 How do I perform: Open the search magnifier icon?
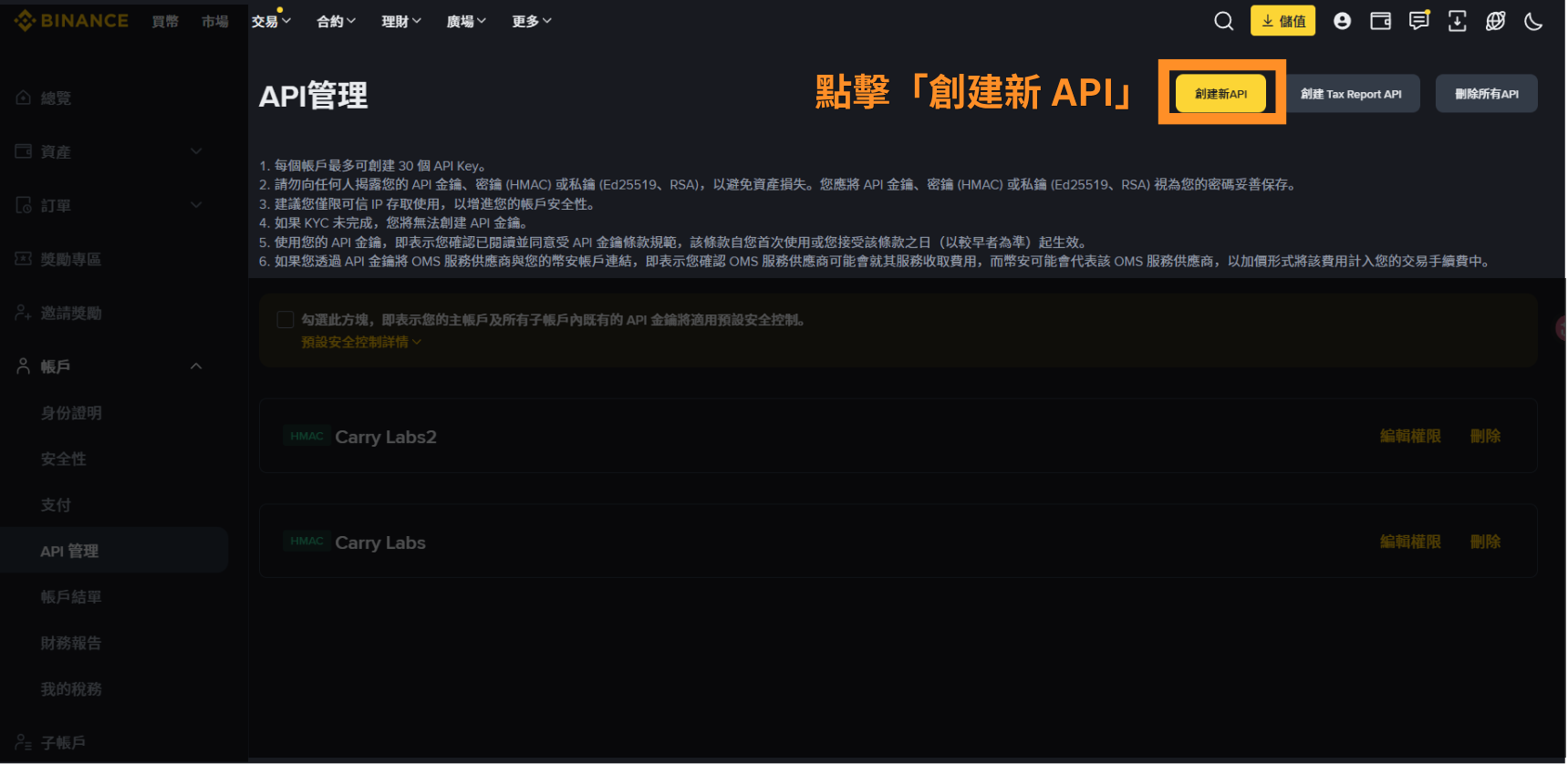pos(1224,21)
